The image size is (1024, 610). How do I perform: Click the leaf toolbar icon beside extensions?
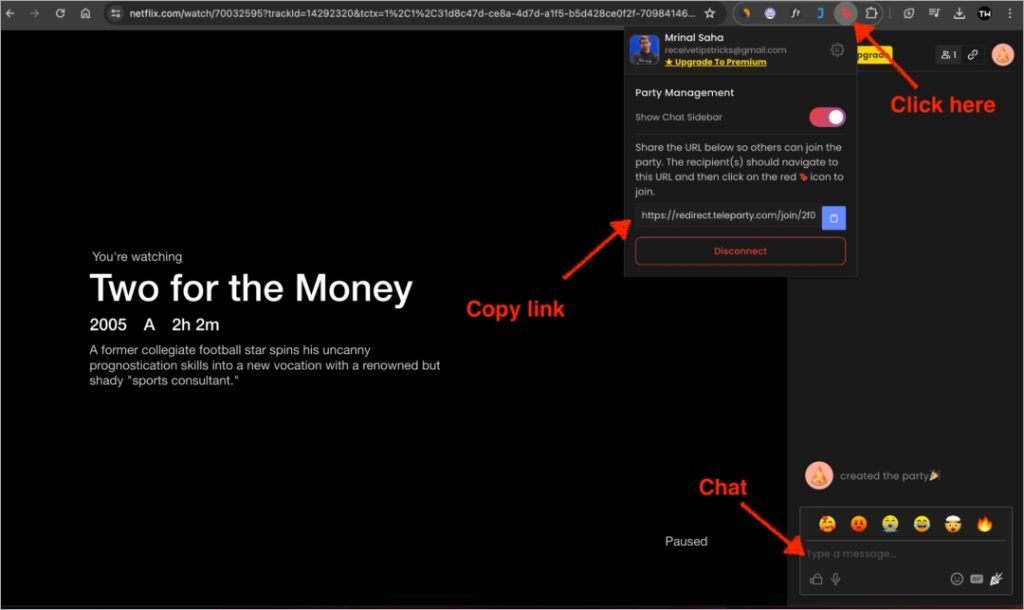[x=908, y=13]
